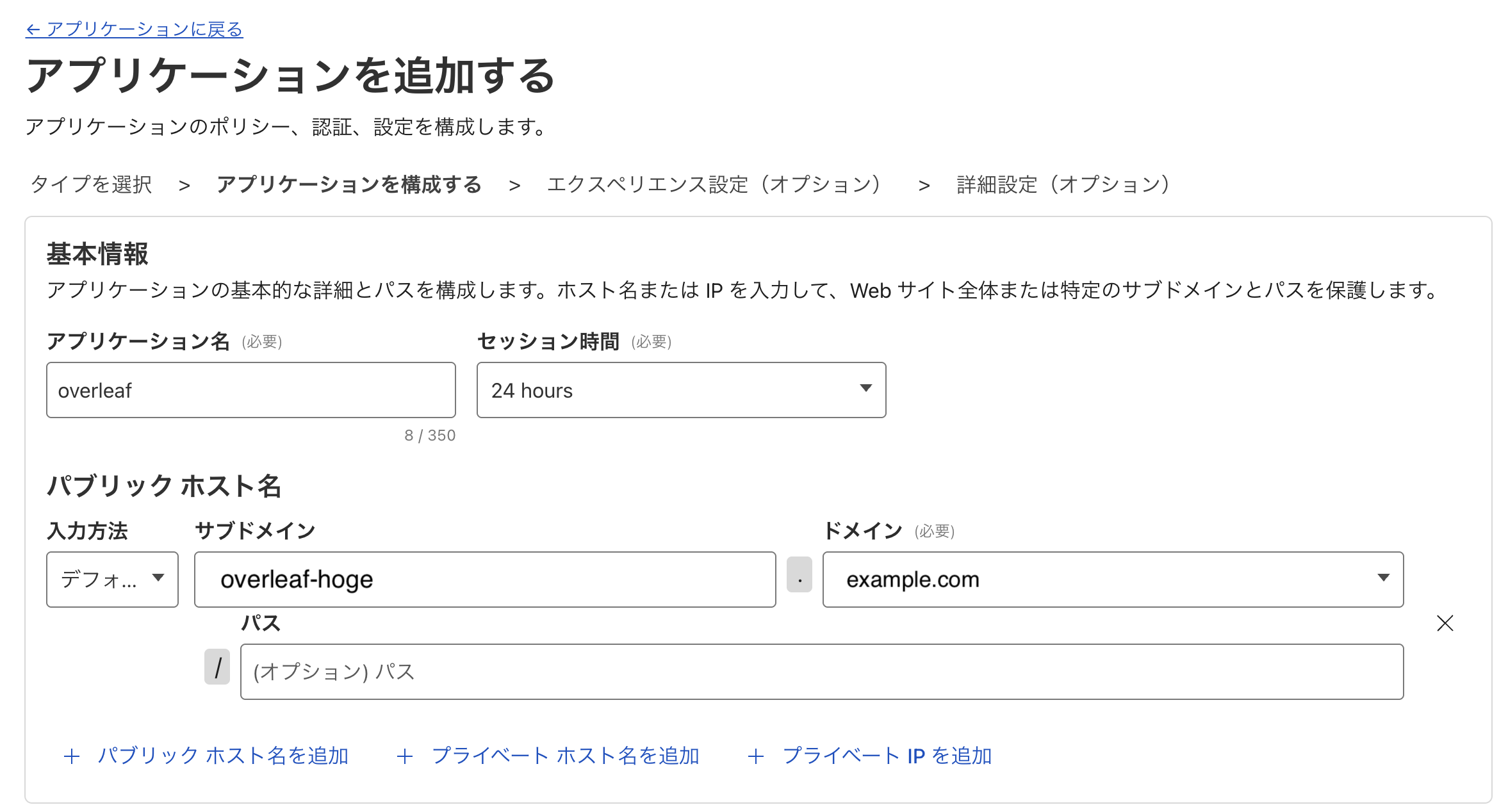
Task: Click the (オプション) パス input field
Action: point(821,672)
